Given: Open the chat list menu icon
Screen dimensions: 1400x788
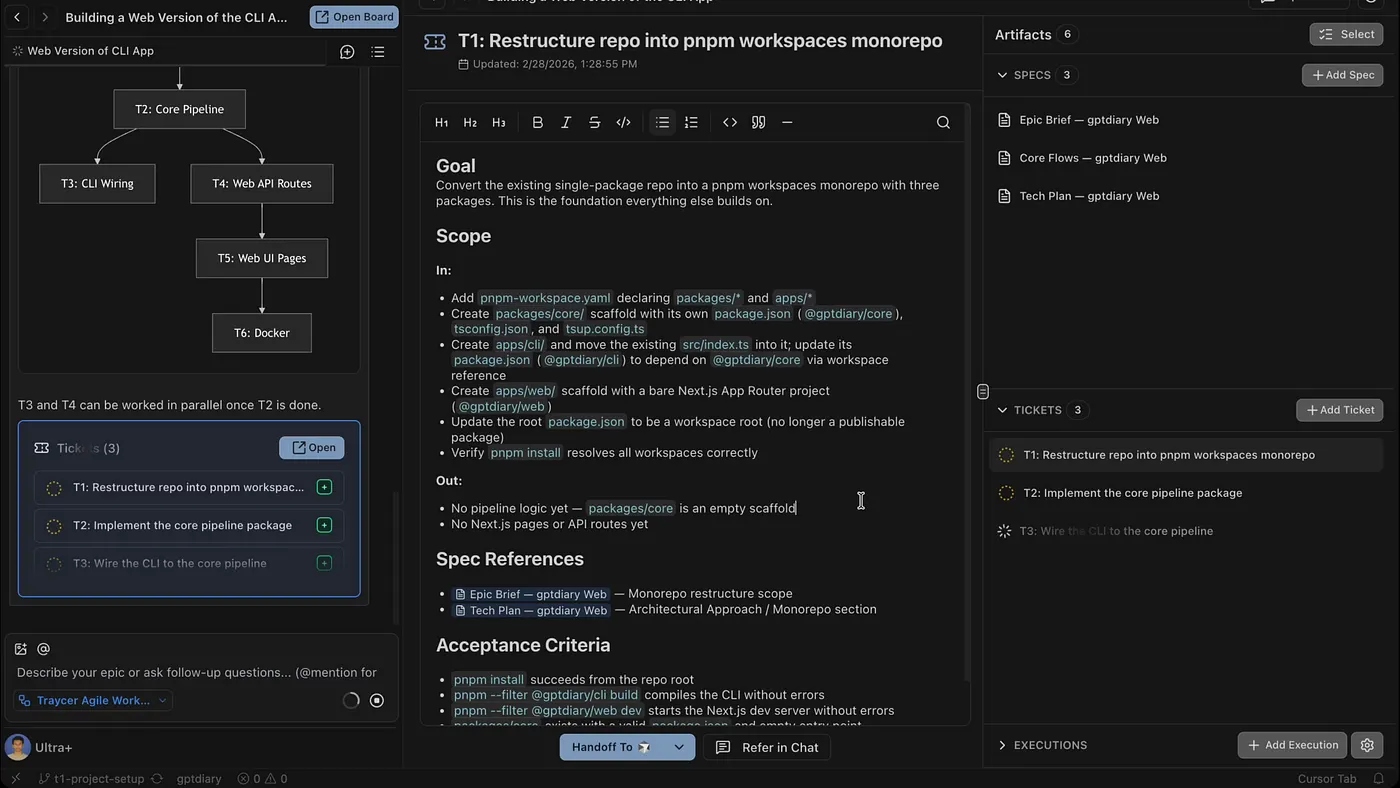Looking at the screenshot, I should 378,52.
